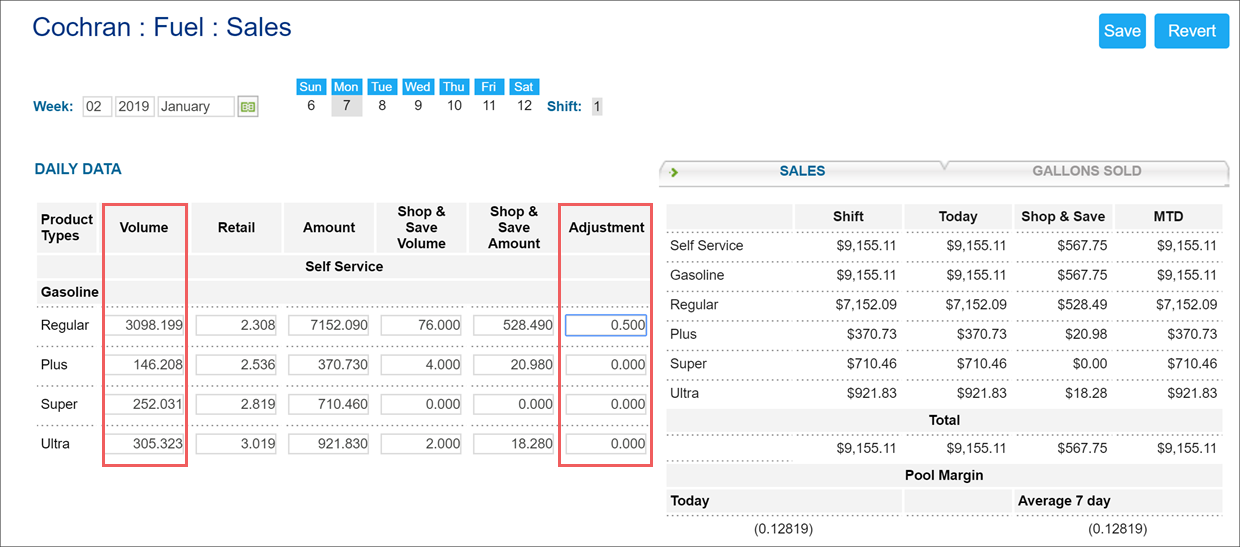Click Regular Shop & Save volume 76.000
This screenshot has height=547, width=1240.
422,325
